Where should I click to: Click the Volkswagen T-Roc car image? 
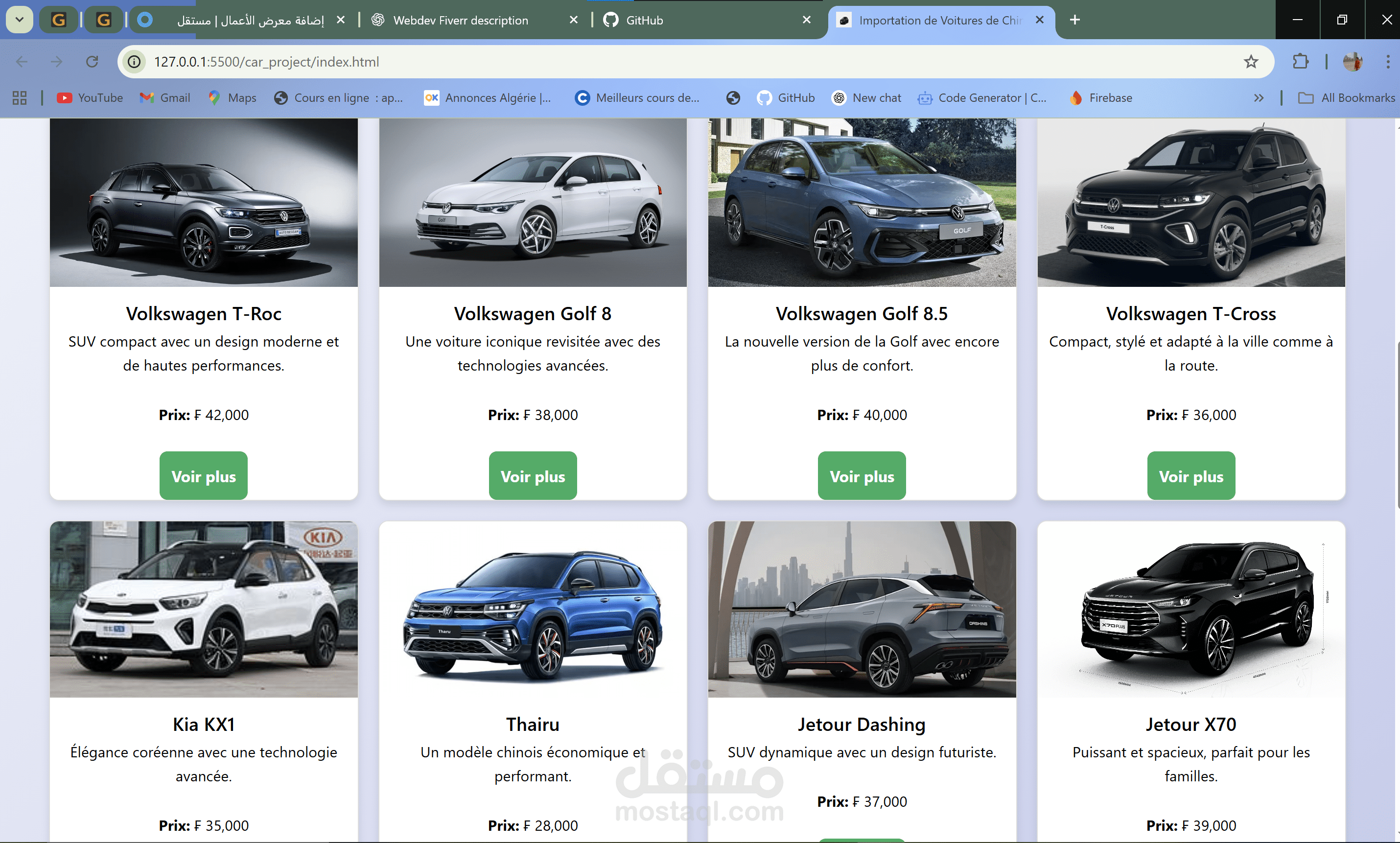click(203, 203)
